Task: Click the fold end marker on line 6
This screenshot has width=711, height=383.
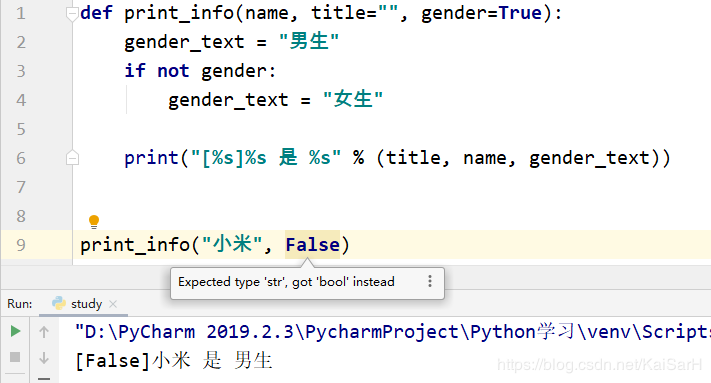Action: coord(72,158)
